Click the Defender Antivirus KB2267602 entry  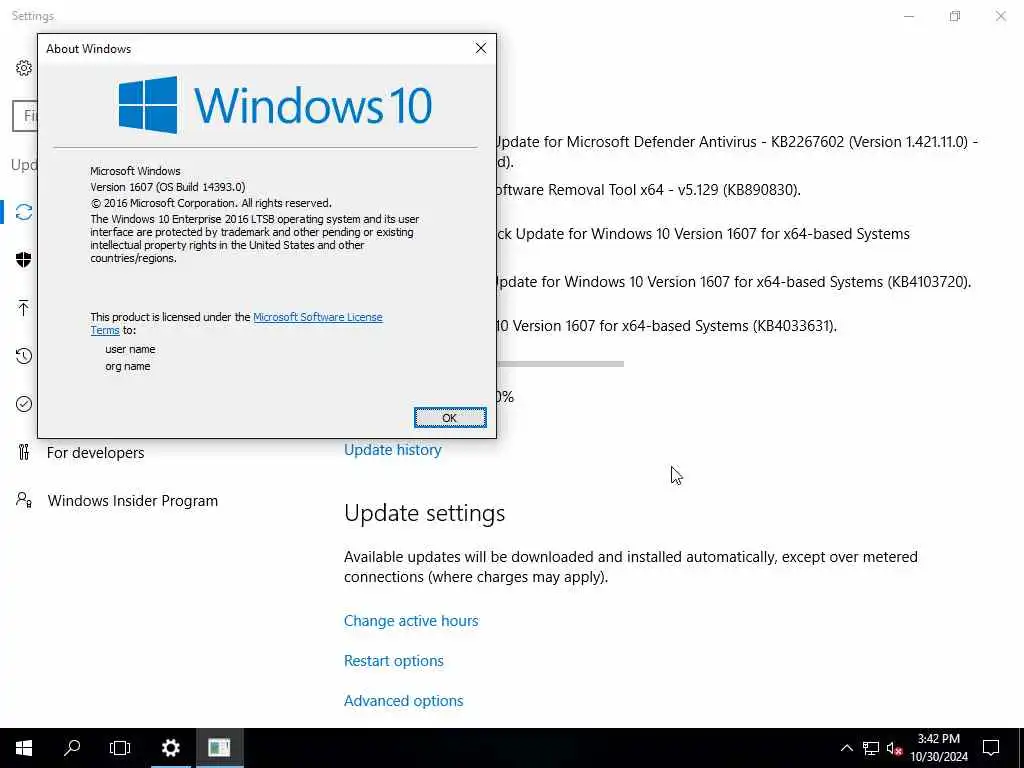click(737, 151)
